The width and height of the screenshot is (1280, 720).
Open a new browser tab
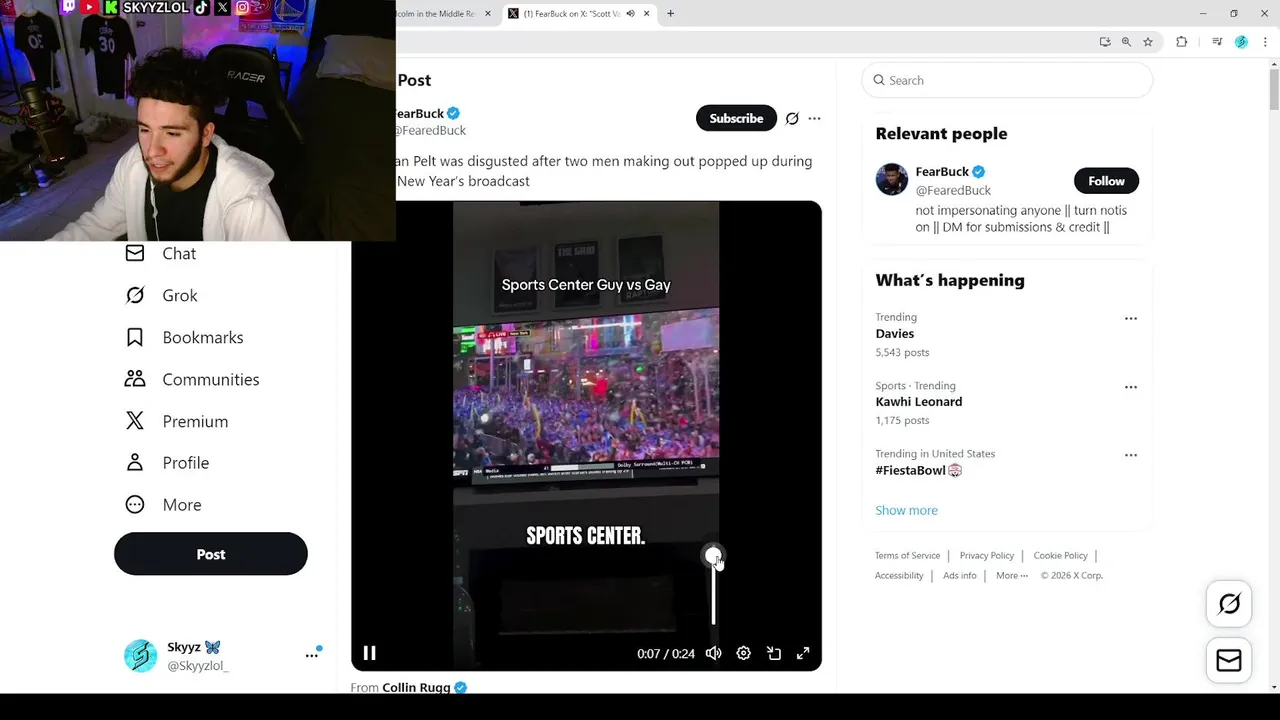click(x=670, y=13)
